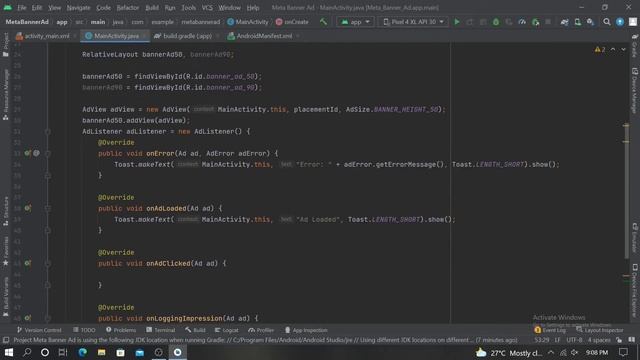Open Logcat tool window
This screenshot has height=360, width=640.
227,330
